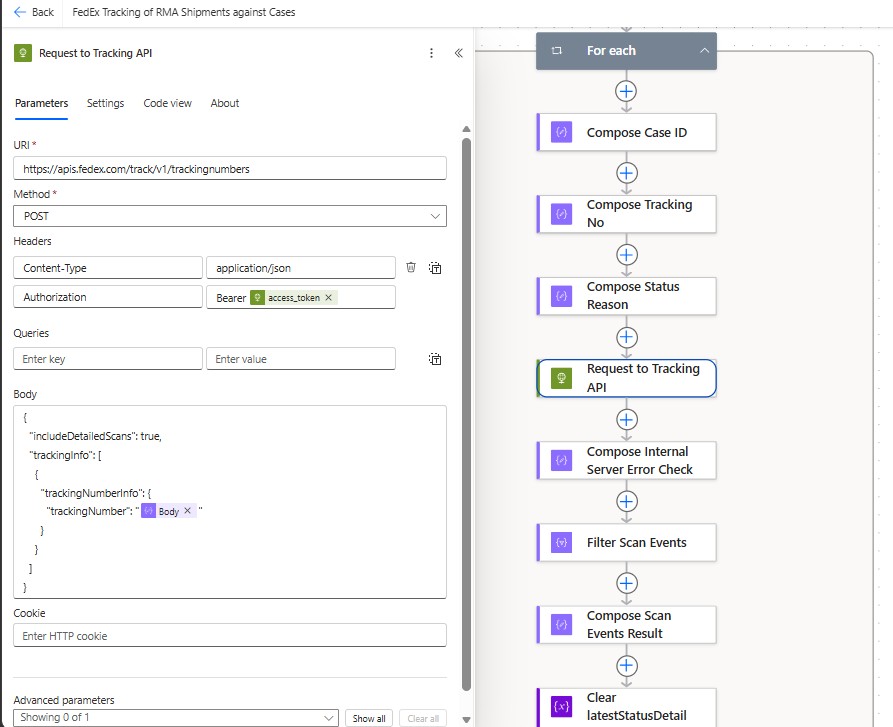Click the Authorization header key field
The height and width of the screenshot is (727, 893).
(108, 297)
